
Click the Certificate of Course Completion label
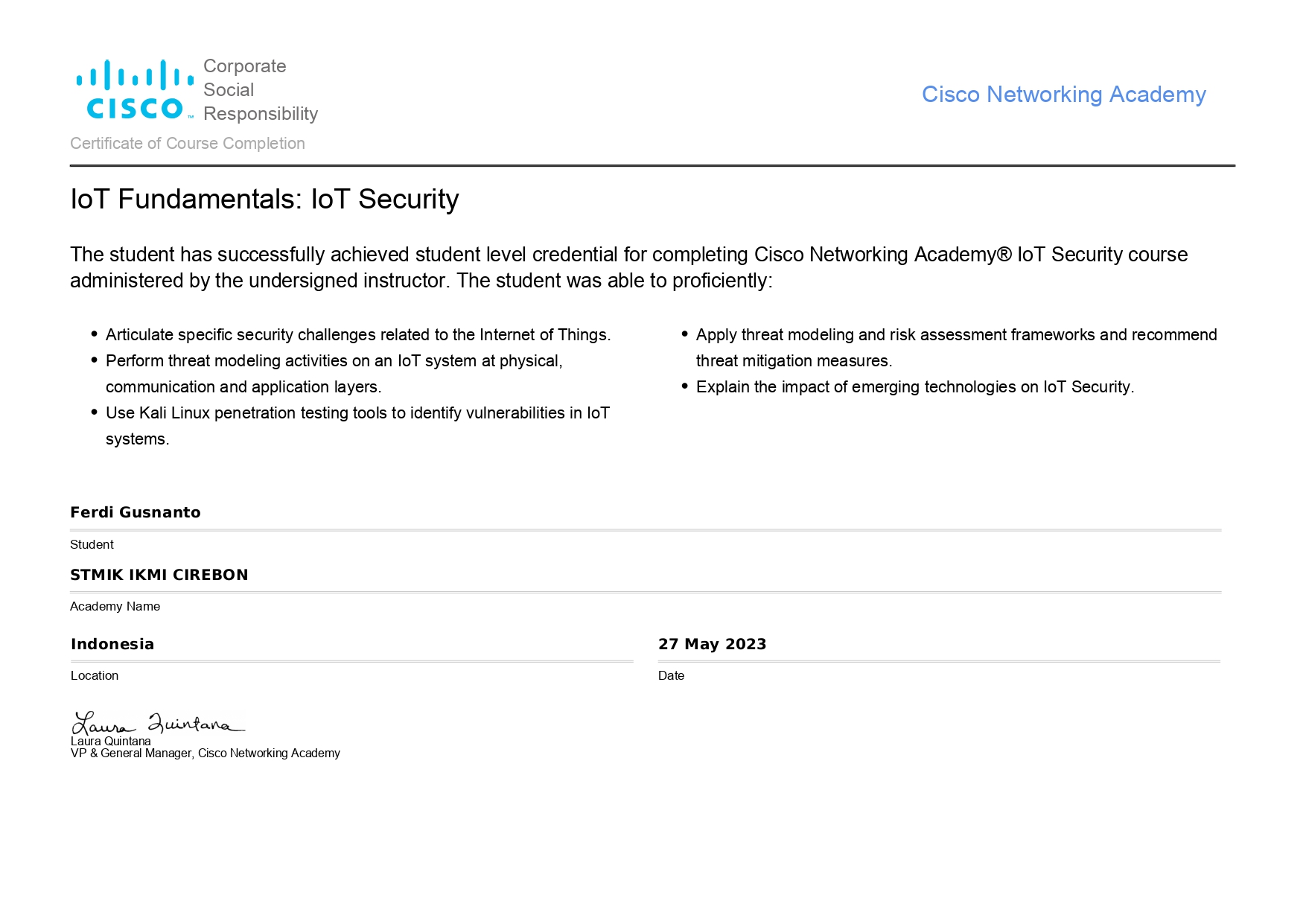[x=188, y=144]
